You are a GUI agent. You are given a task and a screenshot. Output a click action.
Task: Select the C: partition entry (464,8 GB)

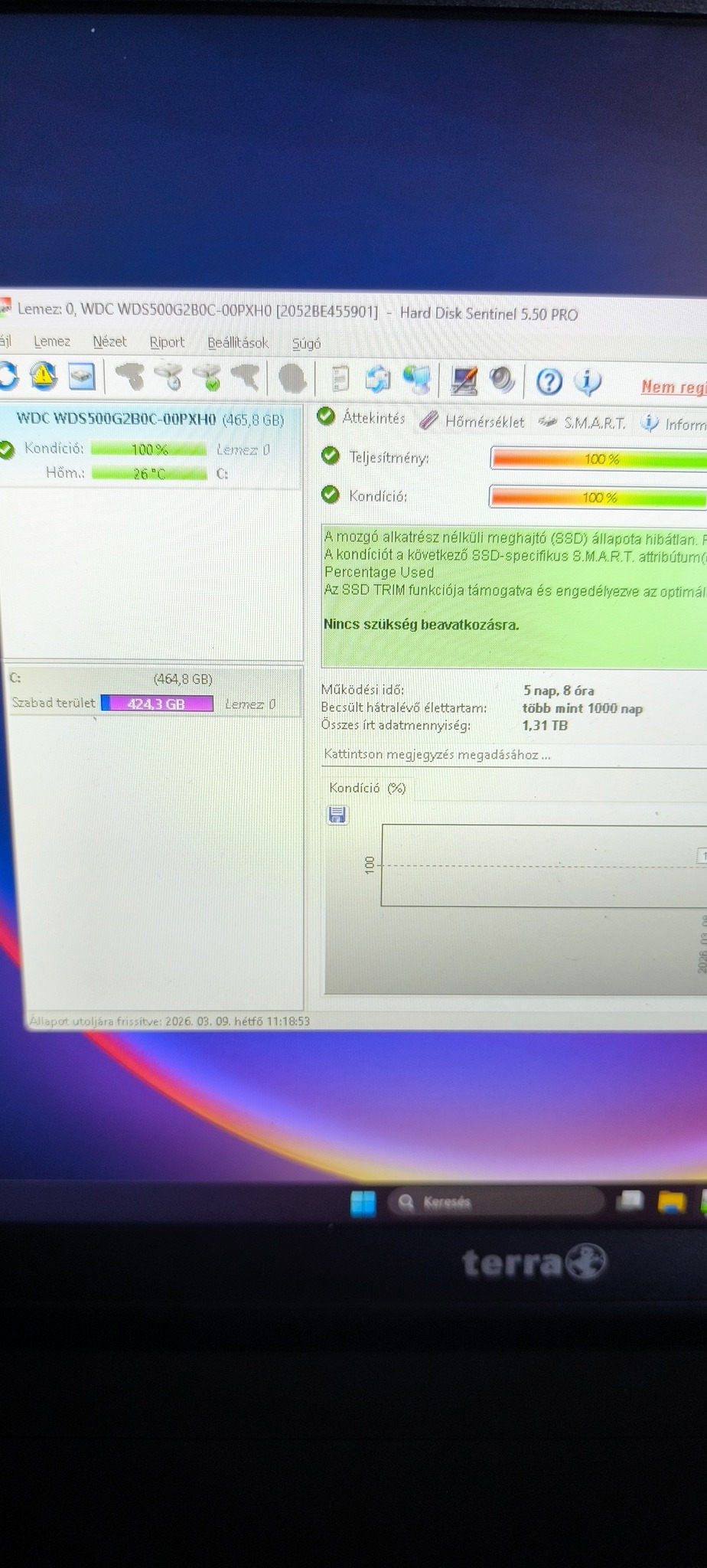(153, 691)
